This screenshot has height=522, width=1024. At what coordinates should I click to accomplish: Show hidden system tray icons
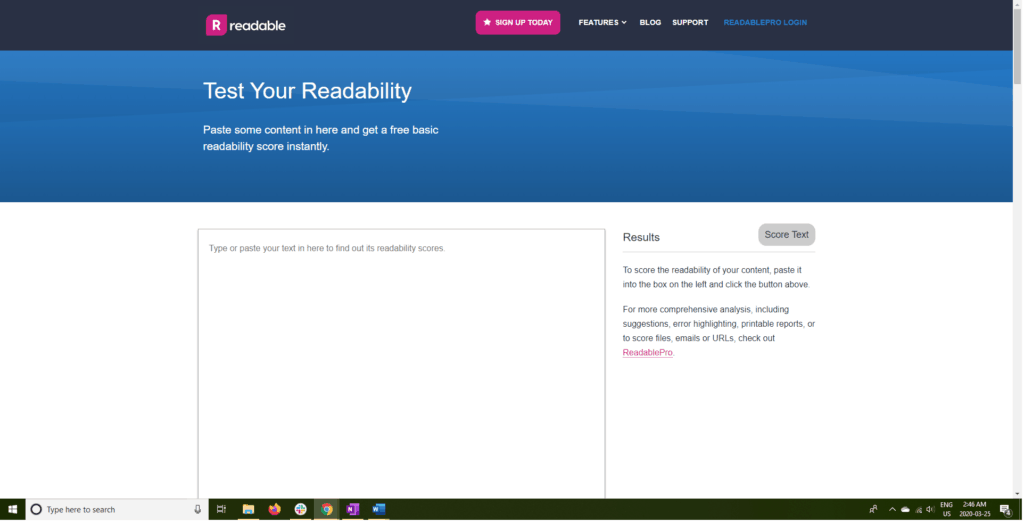[x=892, y=510]
